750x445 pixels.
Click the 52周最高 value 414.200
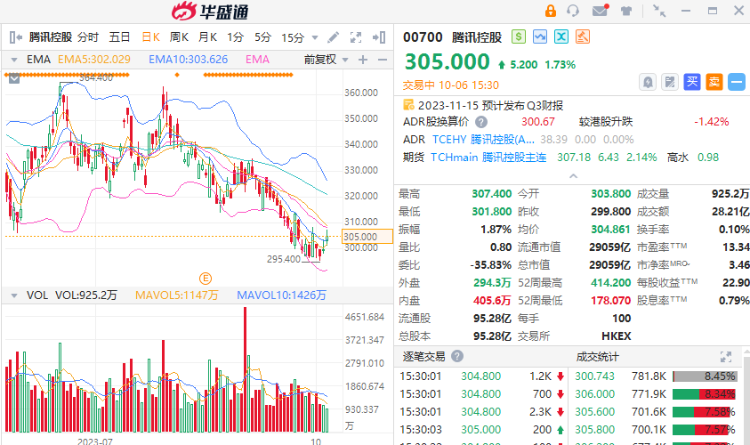click(x=611, y=283)
